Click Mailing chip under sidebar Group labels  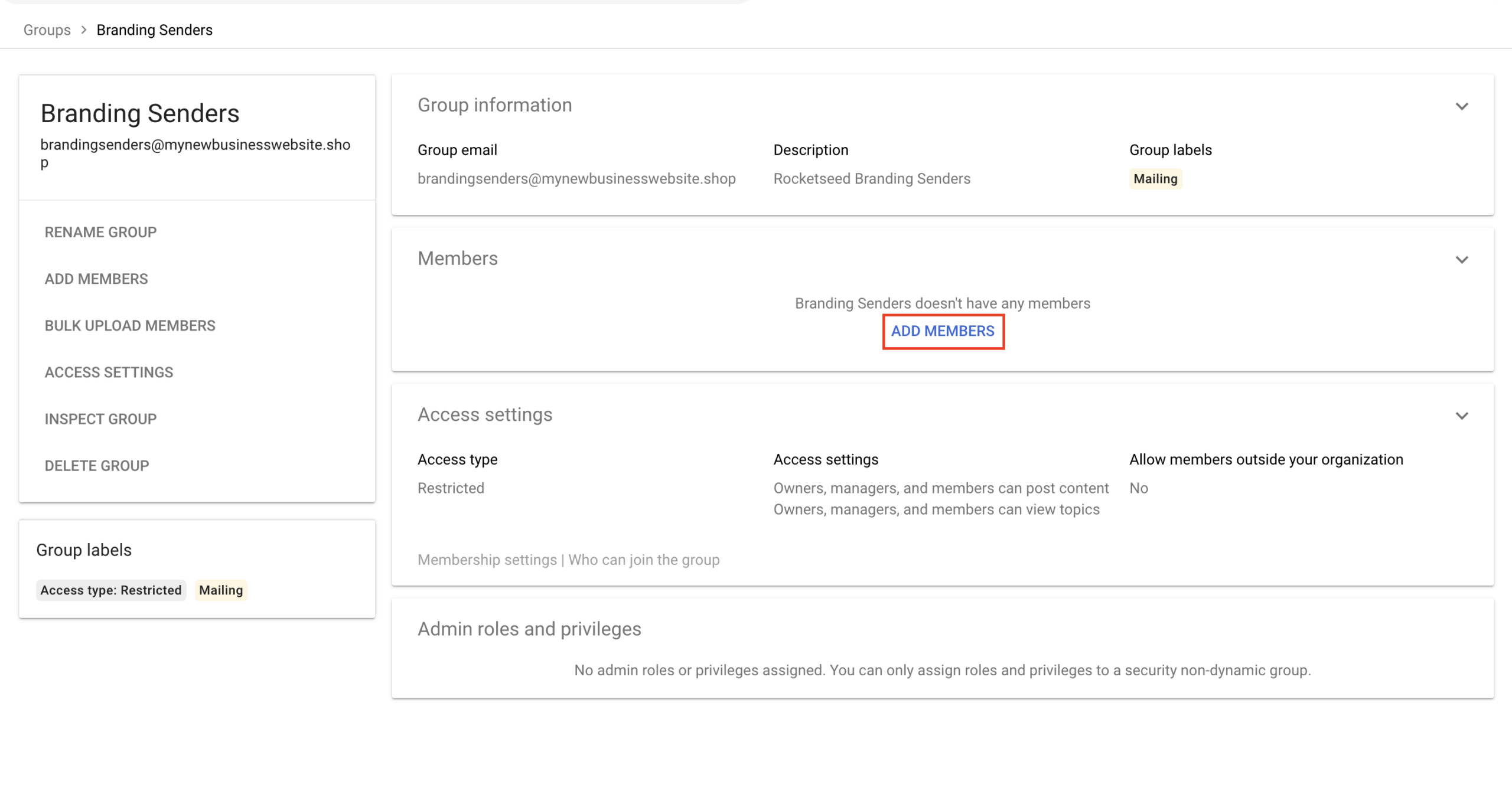click(220, 590)
